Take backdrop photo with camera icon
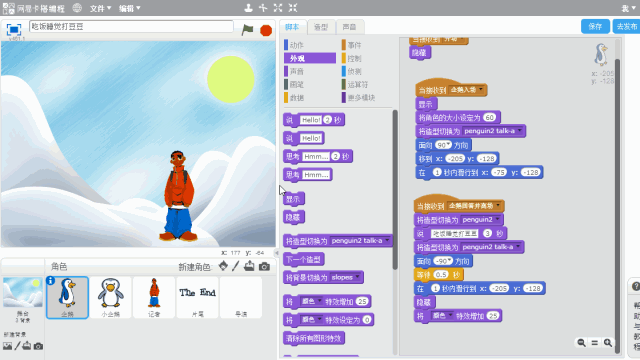 click(38, 346)
